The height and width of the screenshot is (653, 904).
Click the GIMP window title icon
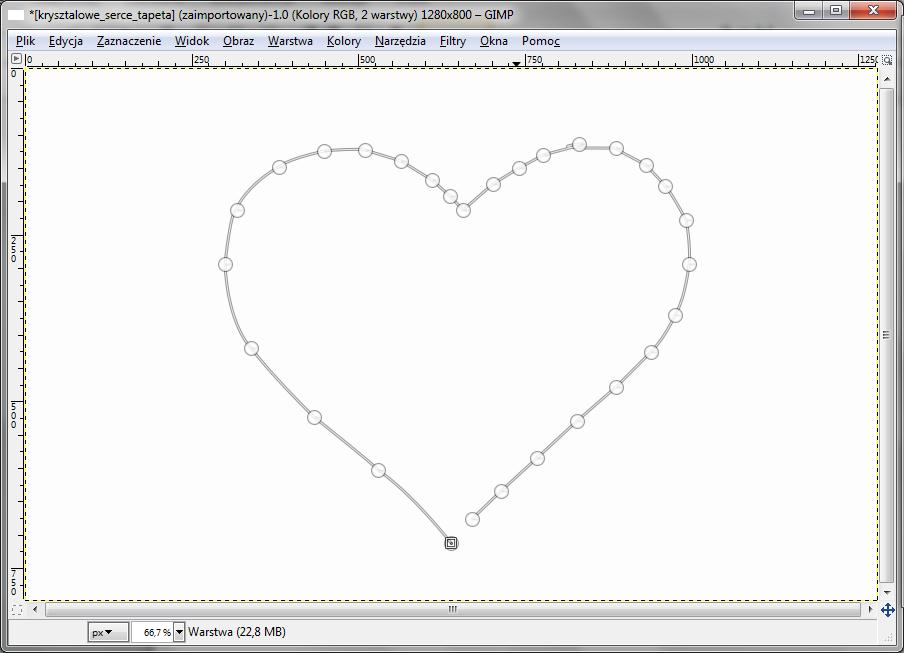pyautogui.click(x=16, y=14)
